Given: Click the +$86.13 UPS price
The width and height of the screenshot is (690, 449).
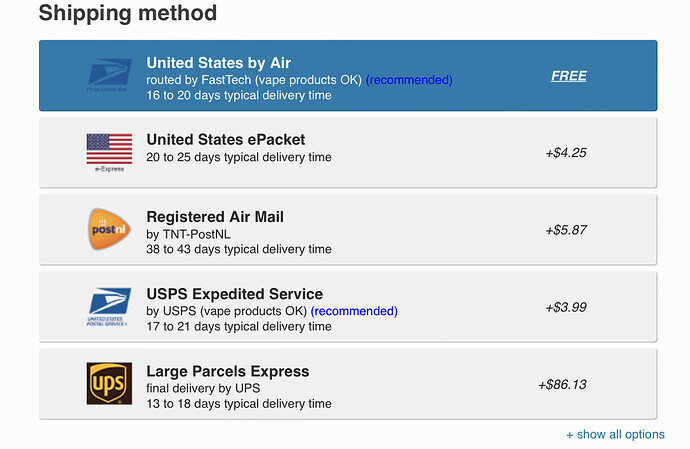Looking at the screenshot, I should coord(562,384).
